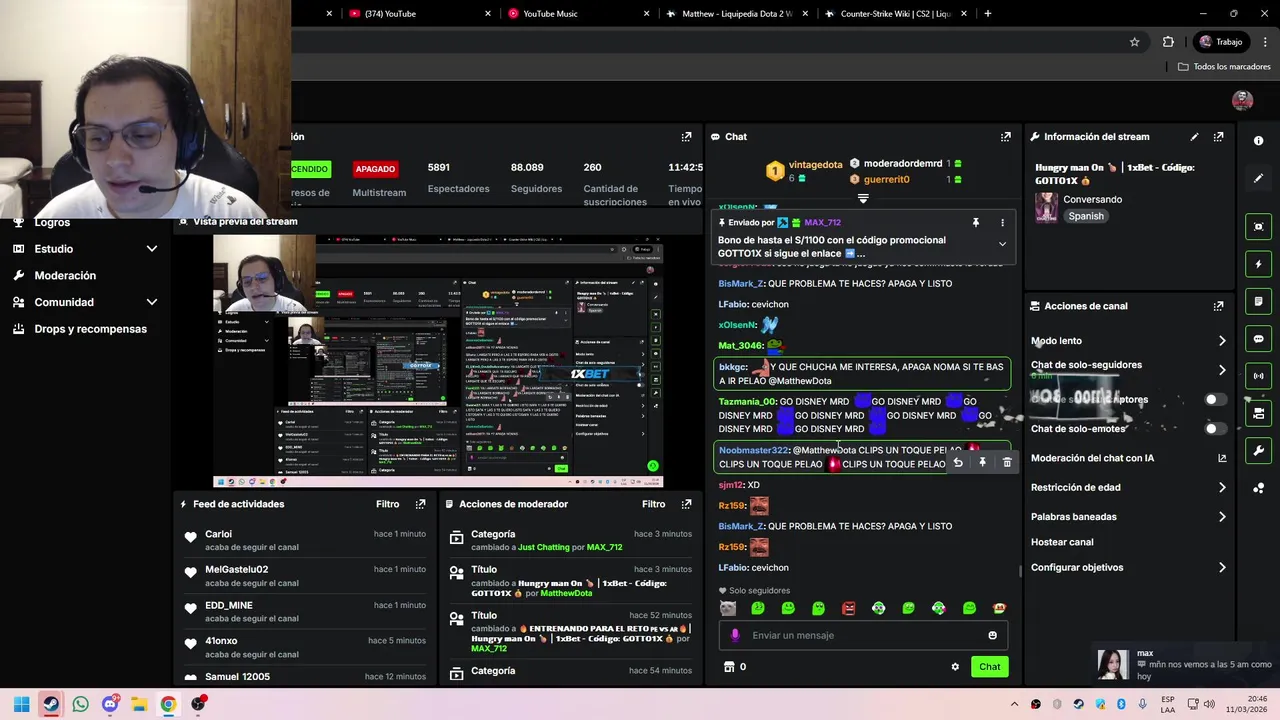The height and width of the screenshot is (720, 1280).
Task: Toggle the stream preview quick-action icon
Action: [1258, 227]
